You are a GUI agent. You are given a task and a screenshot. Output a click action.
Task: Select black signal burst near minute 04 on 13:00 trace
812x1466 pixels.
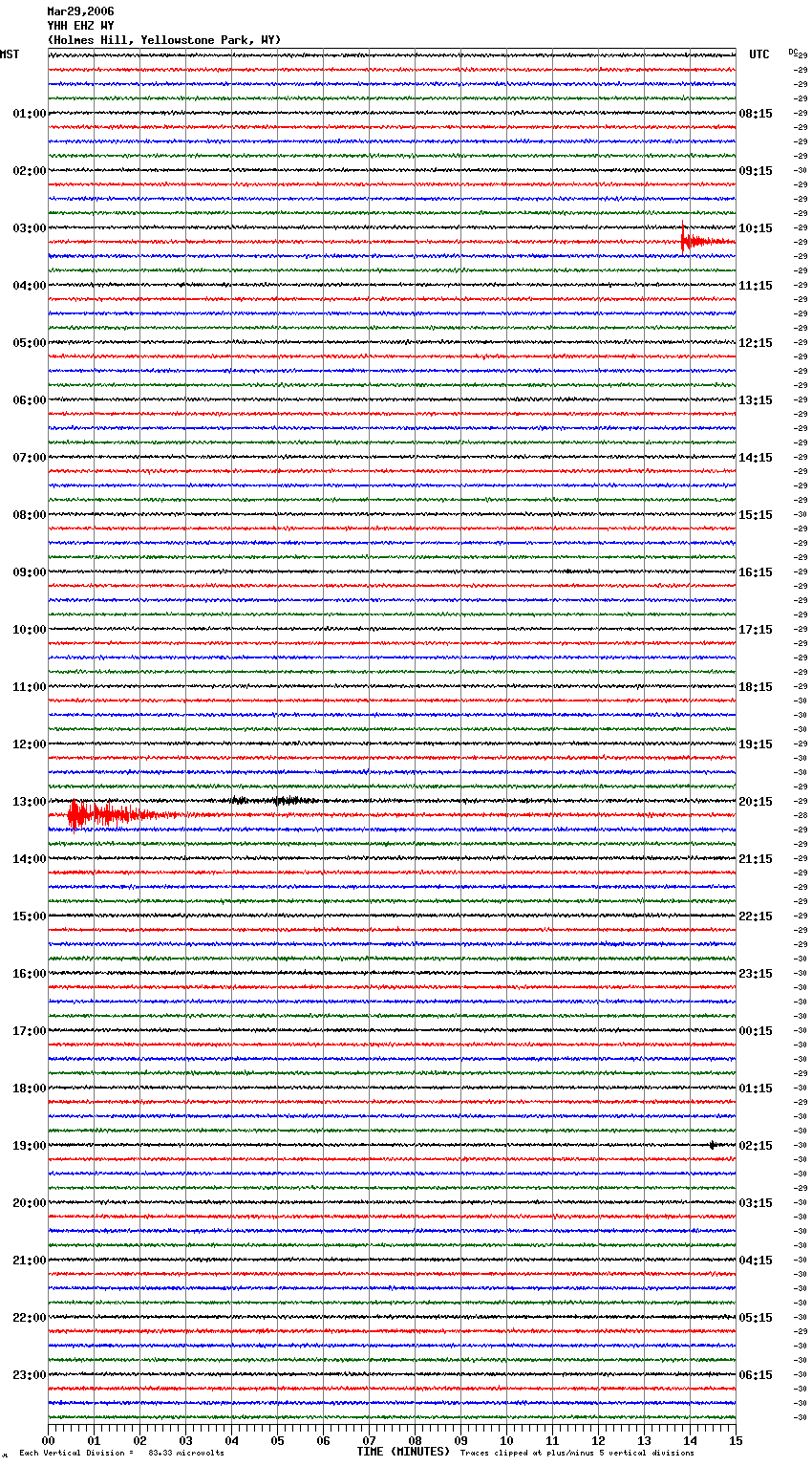(240, 800)
